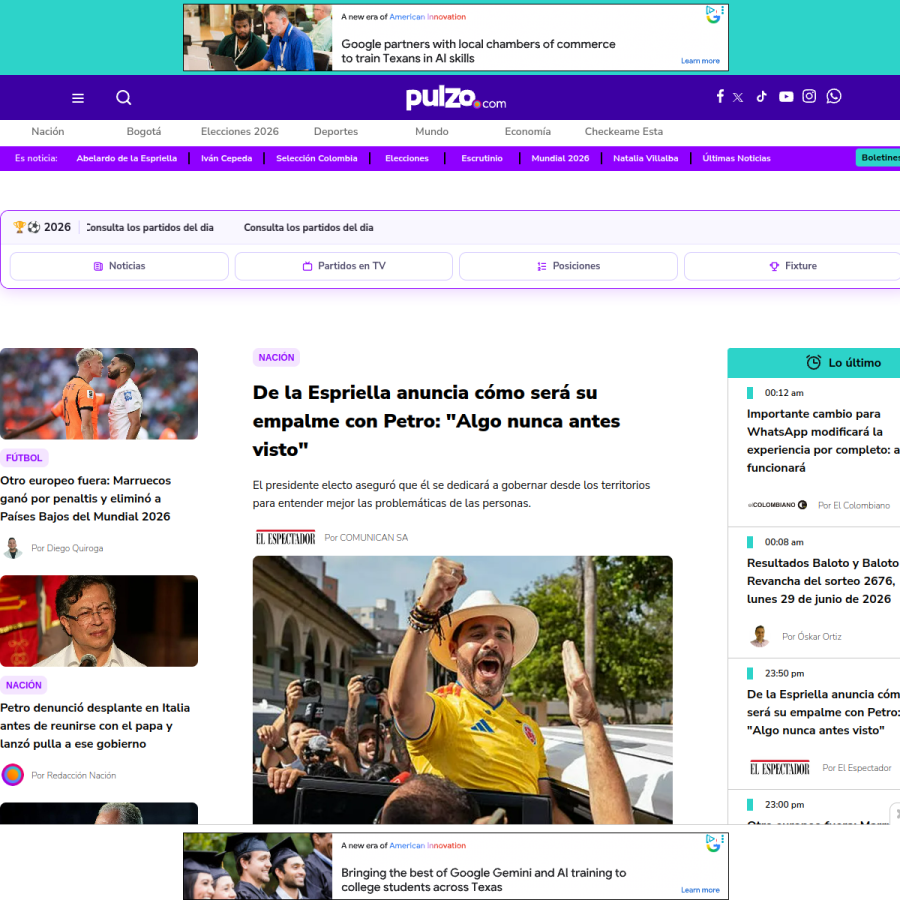Select the Partidos en TV tab
Image resolution: width=900 pixels, height=900 pixels.
pos(344,266)
